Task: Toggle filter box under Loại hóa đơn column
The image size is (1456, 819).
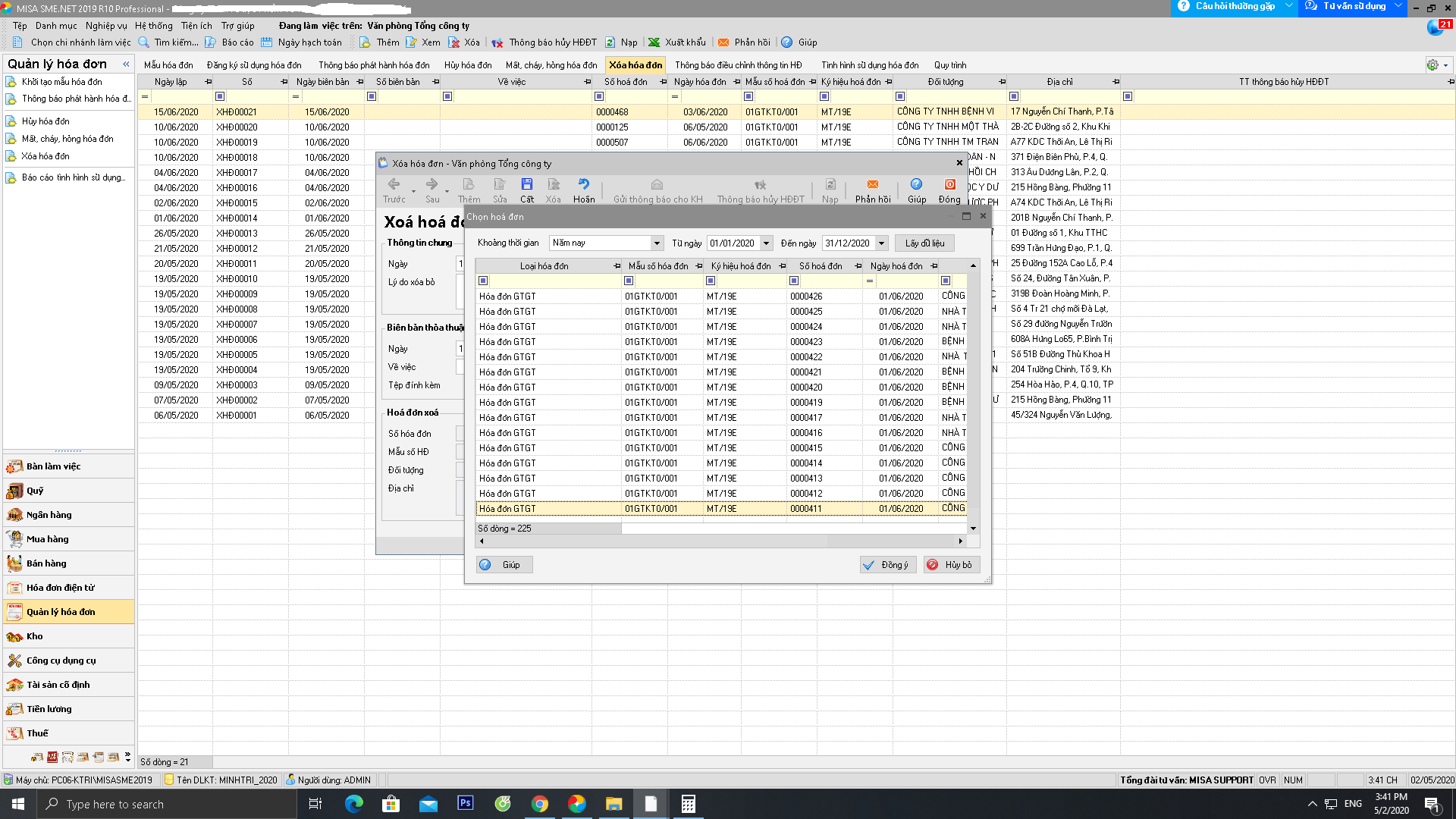Action: point(483,281)
